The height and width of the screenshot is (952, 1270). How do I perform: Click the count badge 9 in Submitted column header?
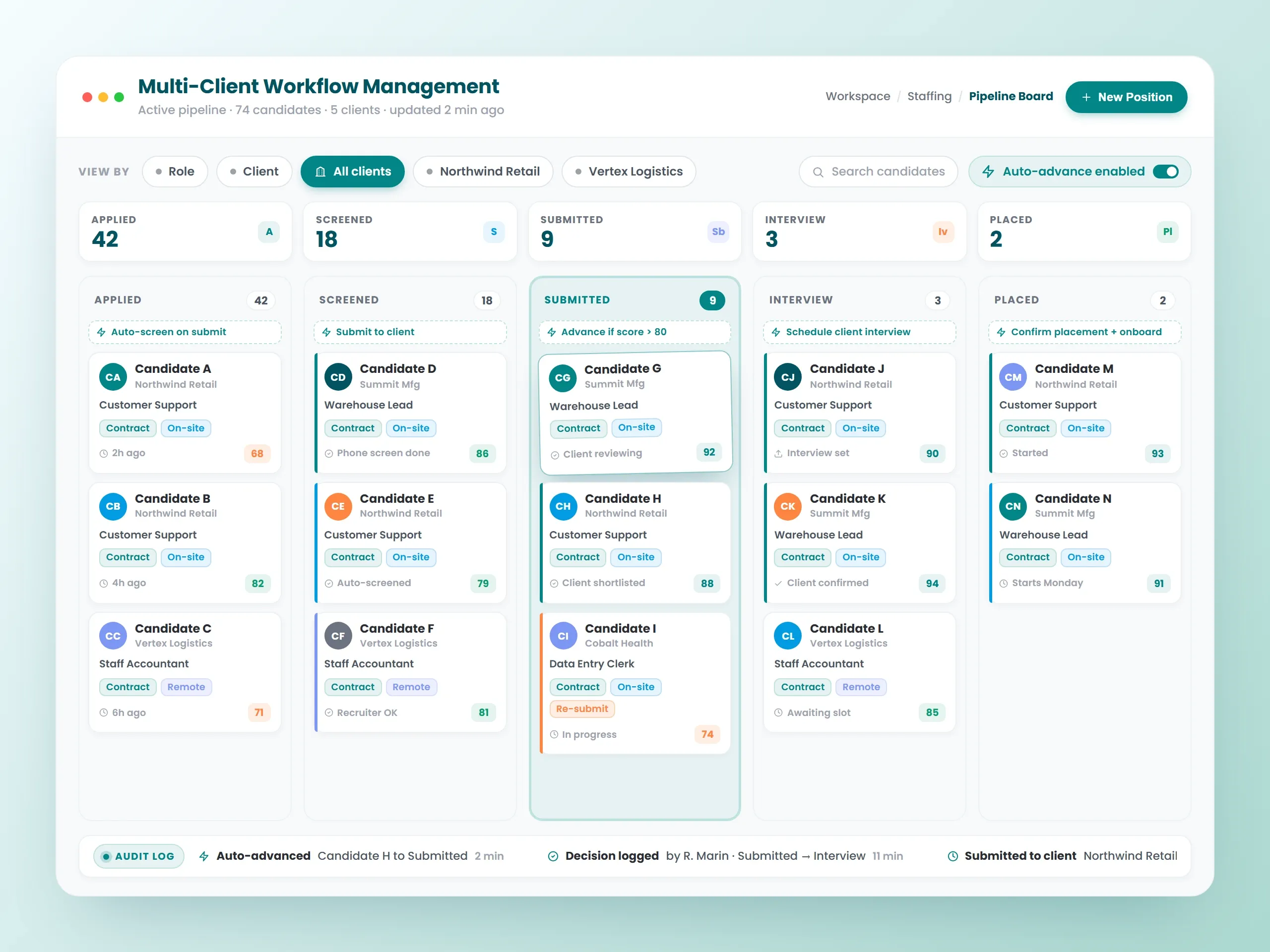pos(712,300)
